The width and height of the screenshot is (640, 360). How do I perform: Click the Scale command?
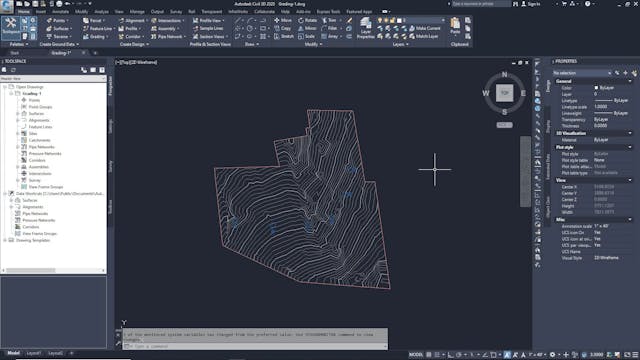[x=307, y=36]
